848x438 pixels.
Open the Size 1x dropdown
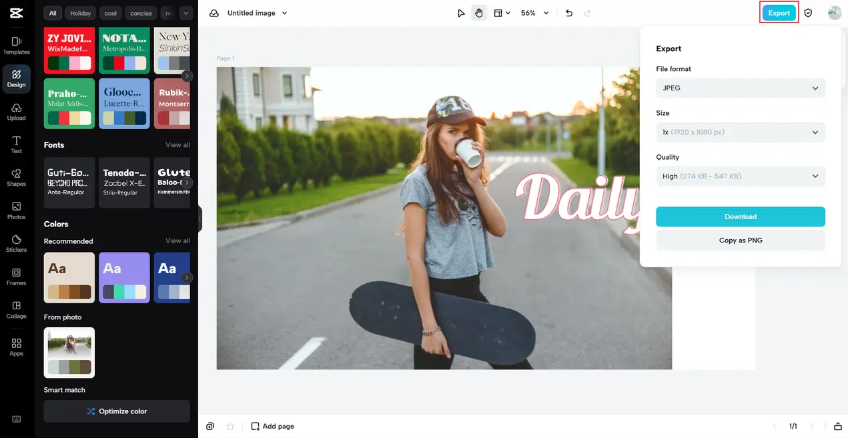click(x=740, y=132)
